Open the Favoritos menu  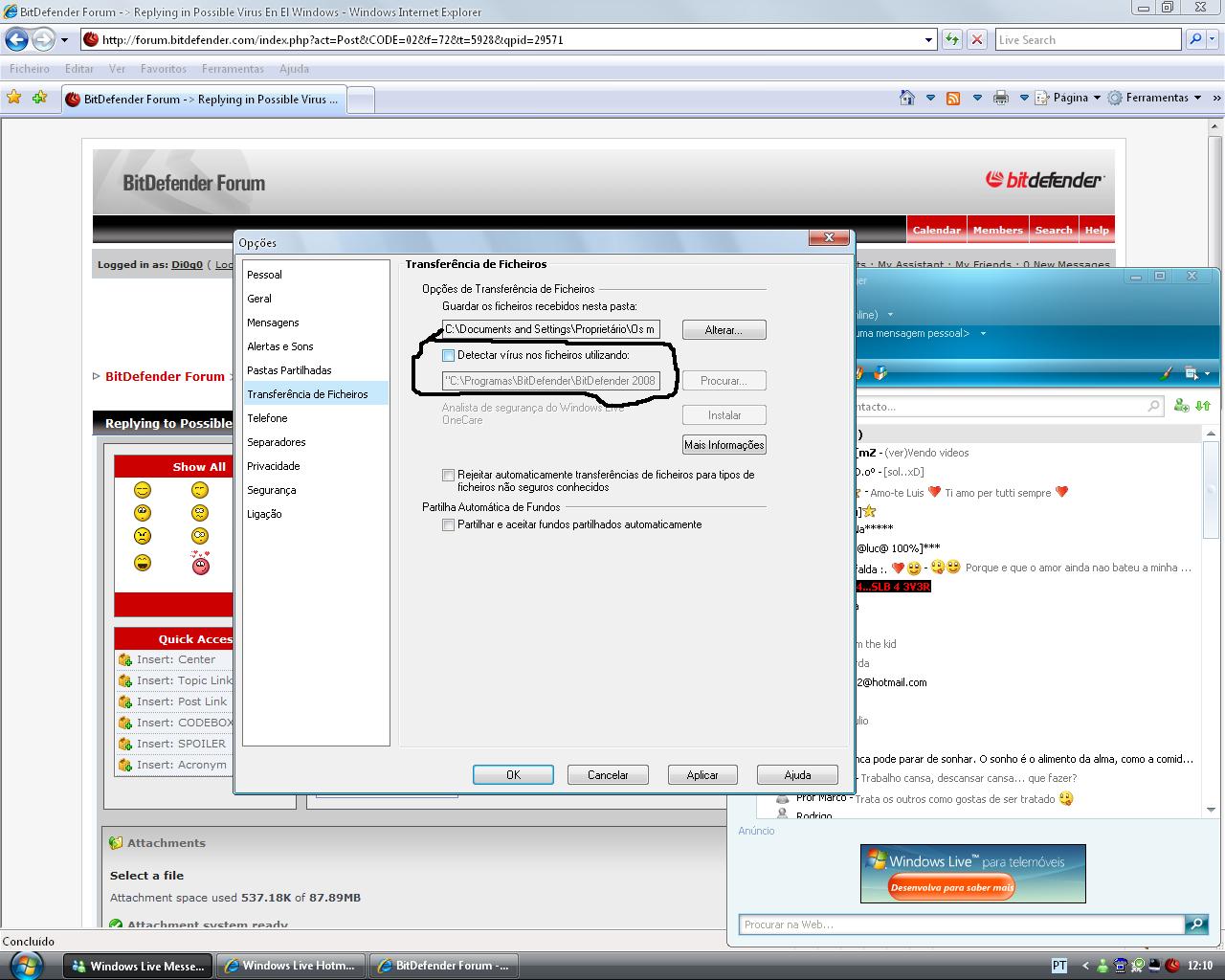[164, 69]
